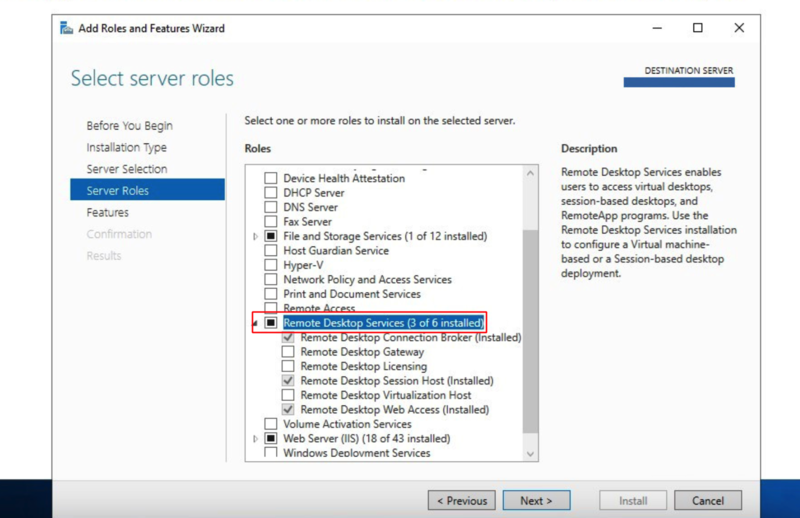Check the Device Health Attestation role
The width and height of the screenshot is (800, 518).
coord(271,178)
